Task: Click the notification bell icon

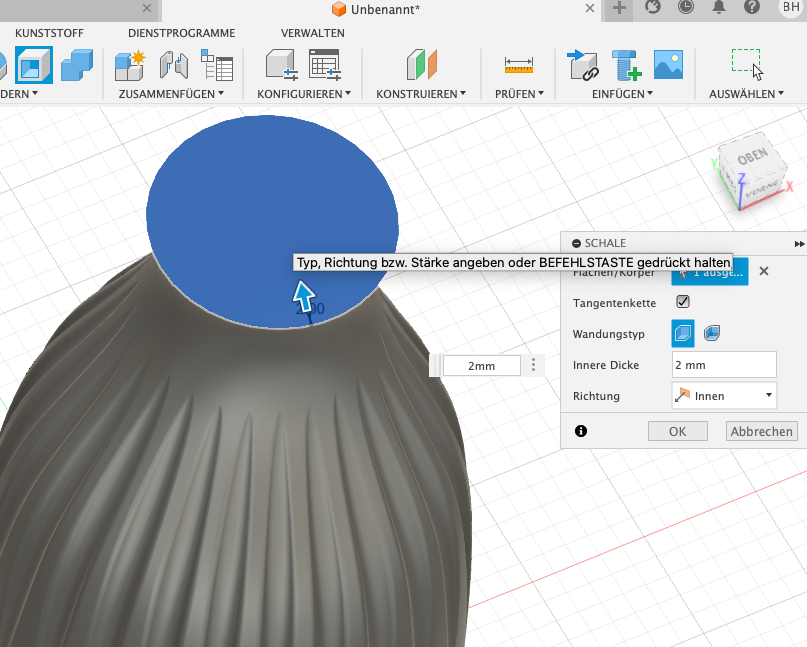Action: [x=718, y=8]
